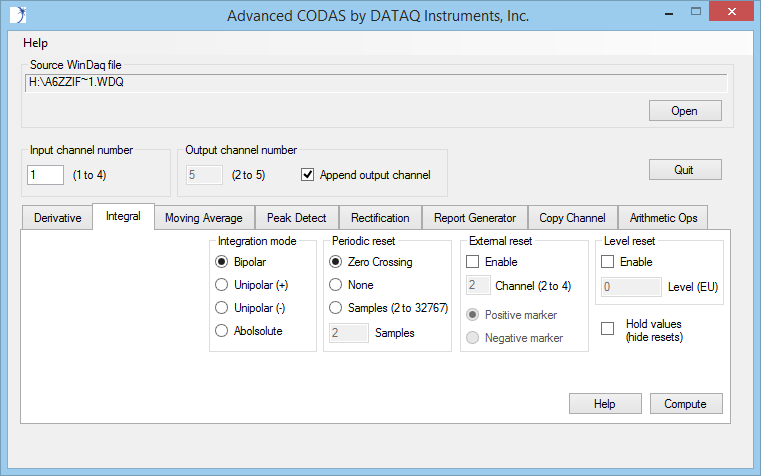
Task: Select the Integral tab
Action: coord(123,216)
